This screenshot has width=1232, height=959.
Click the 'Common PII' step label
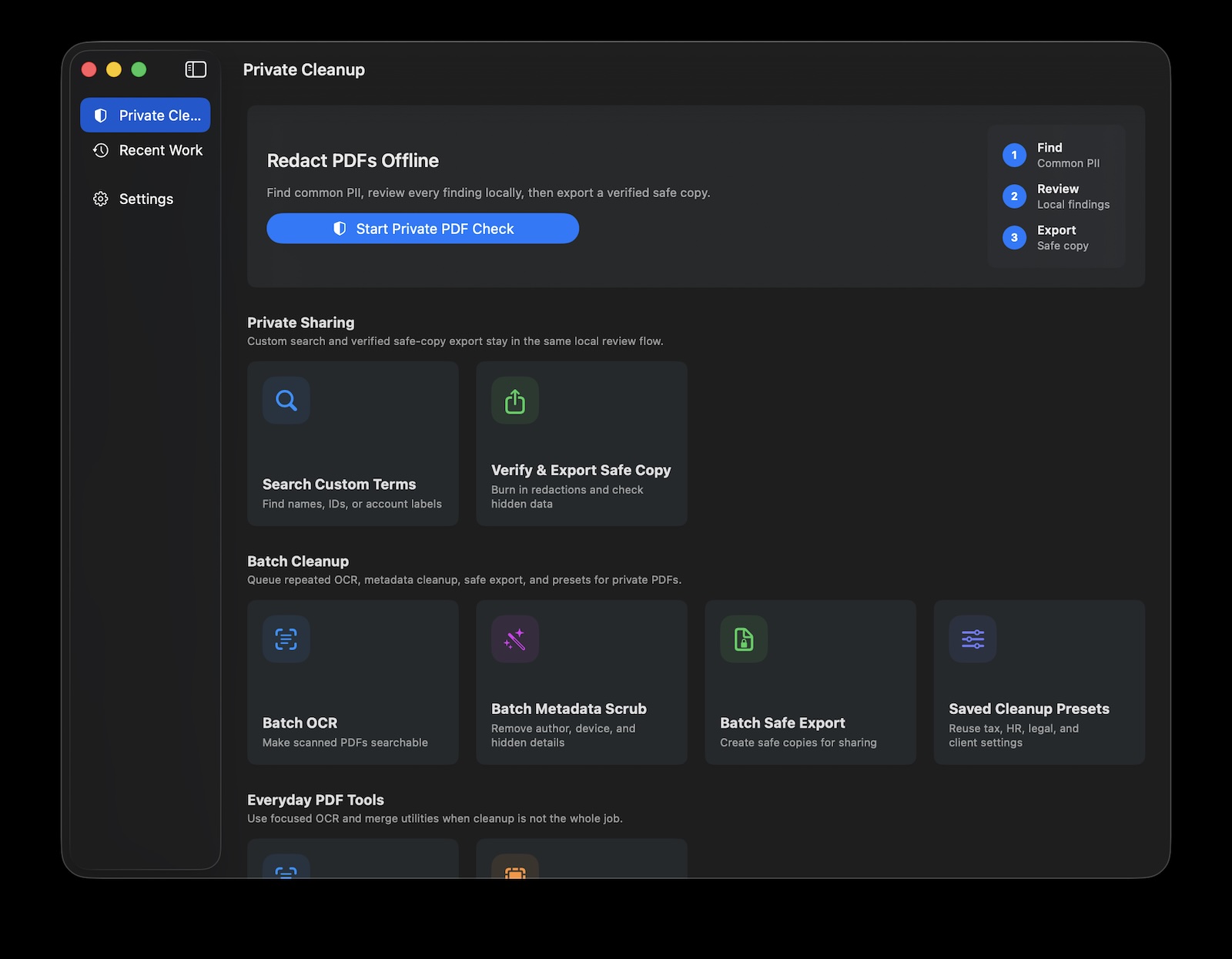[x=1069, y=163]
